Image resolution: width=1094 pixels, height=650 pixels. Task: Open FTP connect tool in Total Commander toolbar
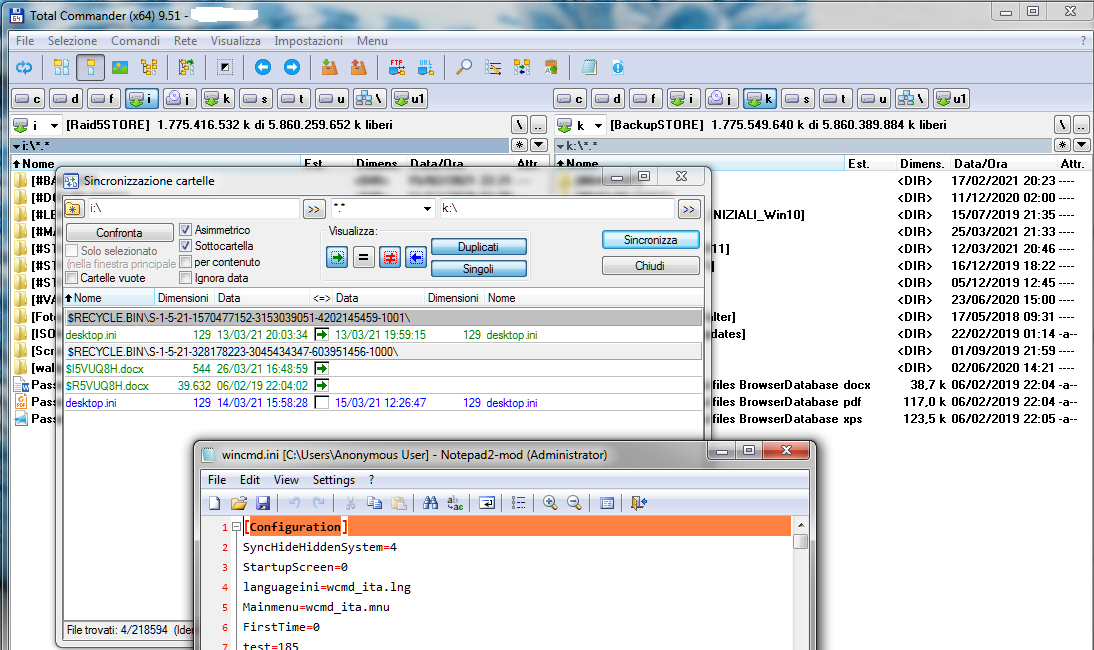pos(397,68)
